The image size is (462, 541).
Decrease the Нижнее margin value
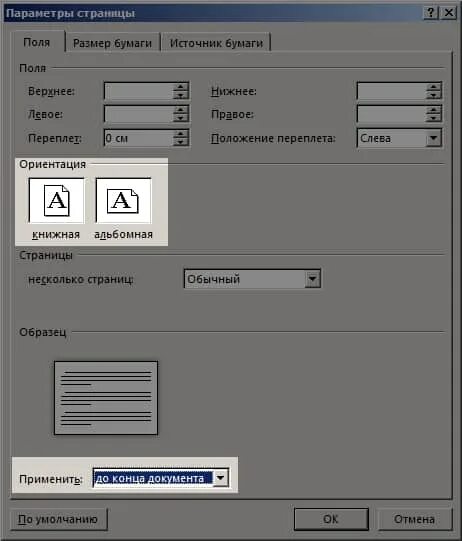434,95
